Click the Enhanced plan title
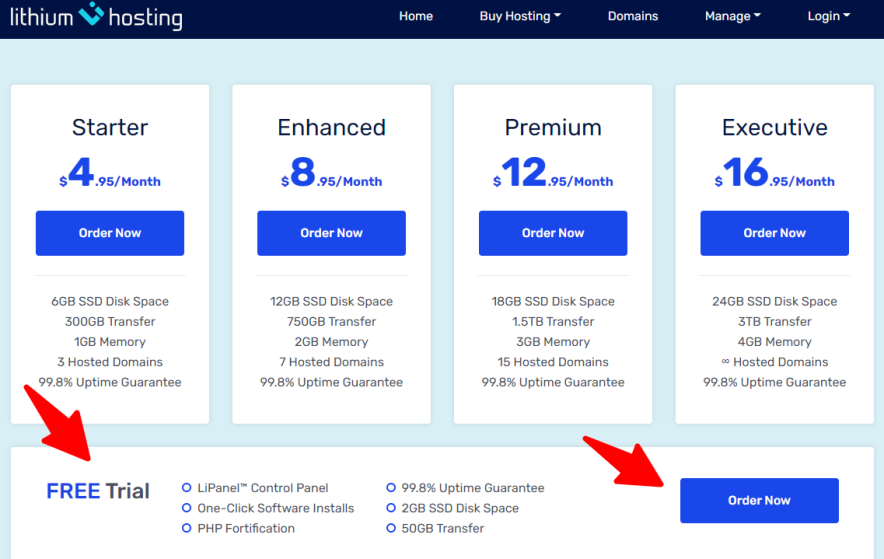 (x=332, y=127)
